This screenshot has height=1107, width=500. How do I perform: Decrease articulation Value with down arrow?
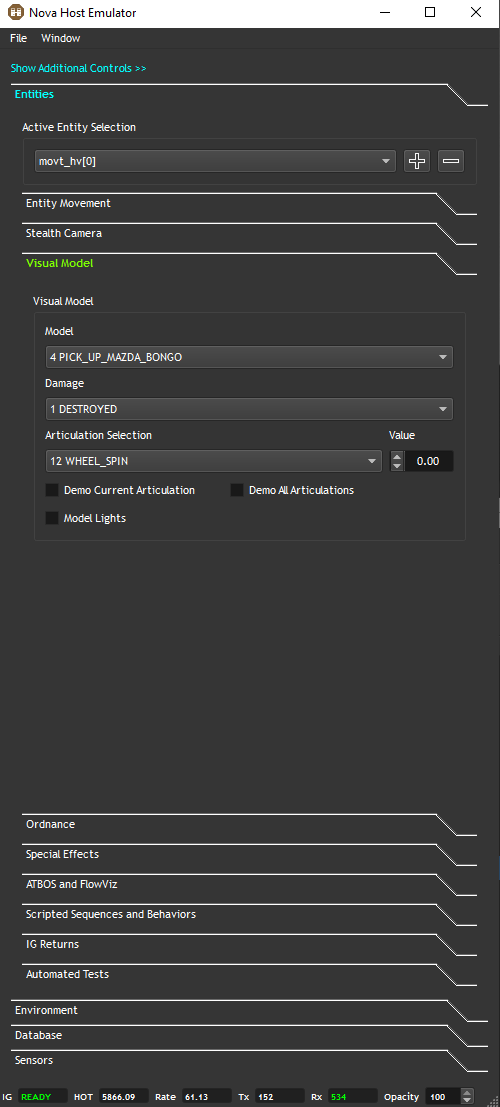point(397,467)
